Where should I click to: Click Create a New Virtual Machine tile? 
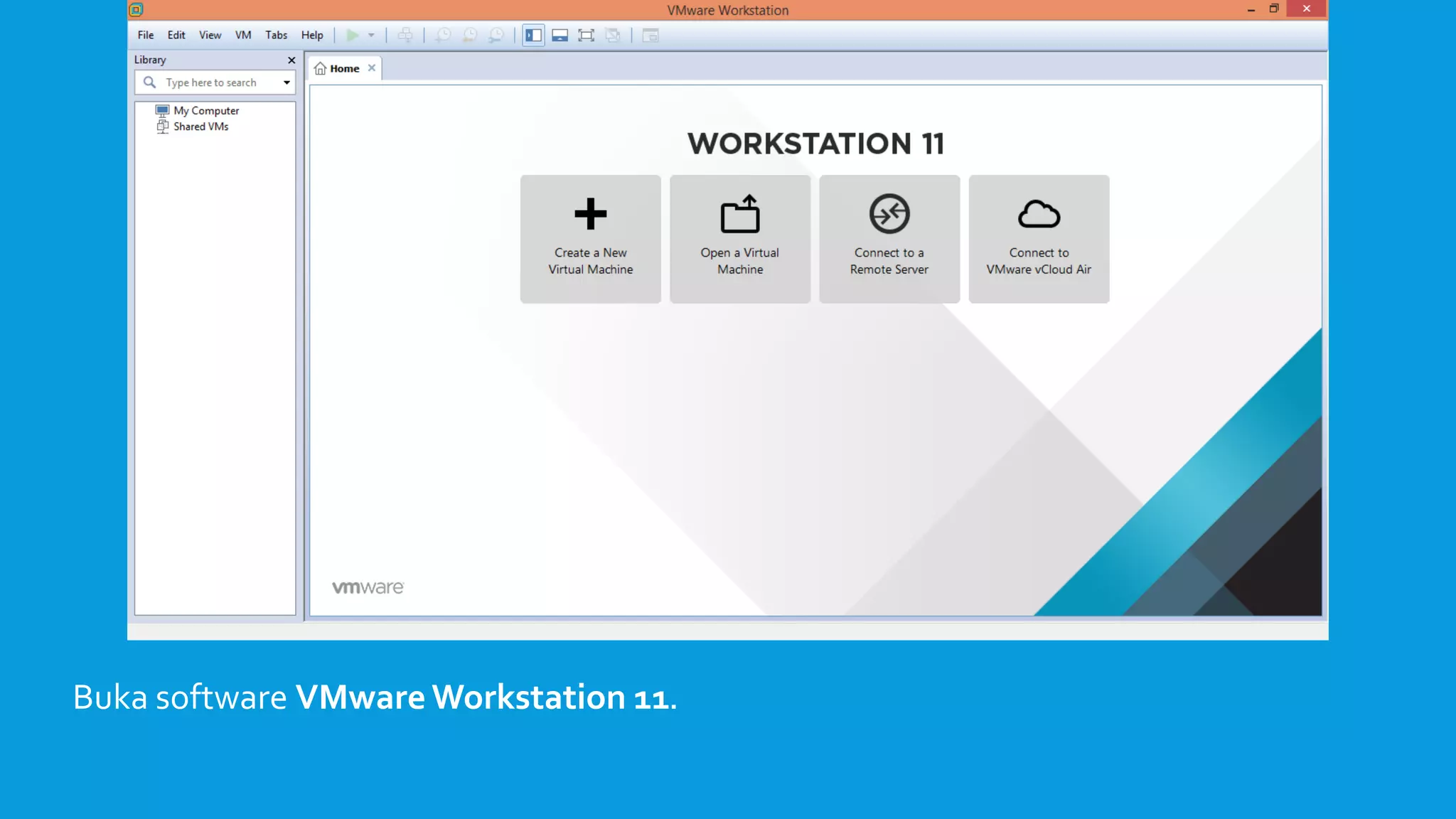pos(590,239)
